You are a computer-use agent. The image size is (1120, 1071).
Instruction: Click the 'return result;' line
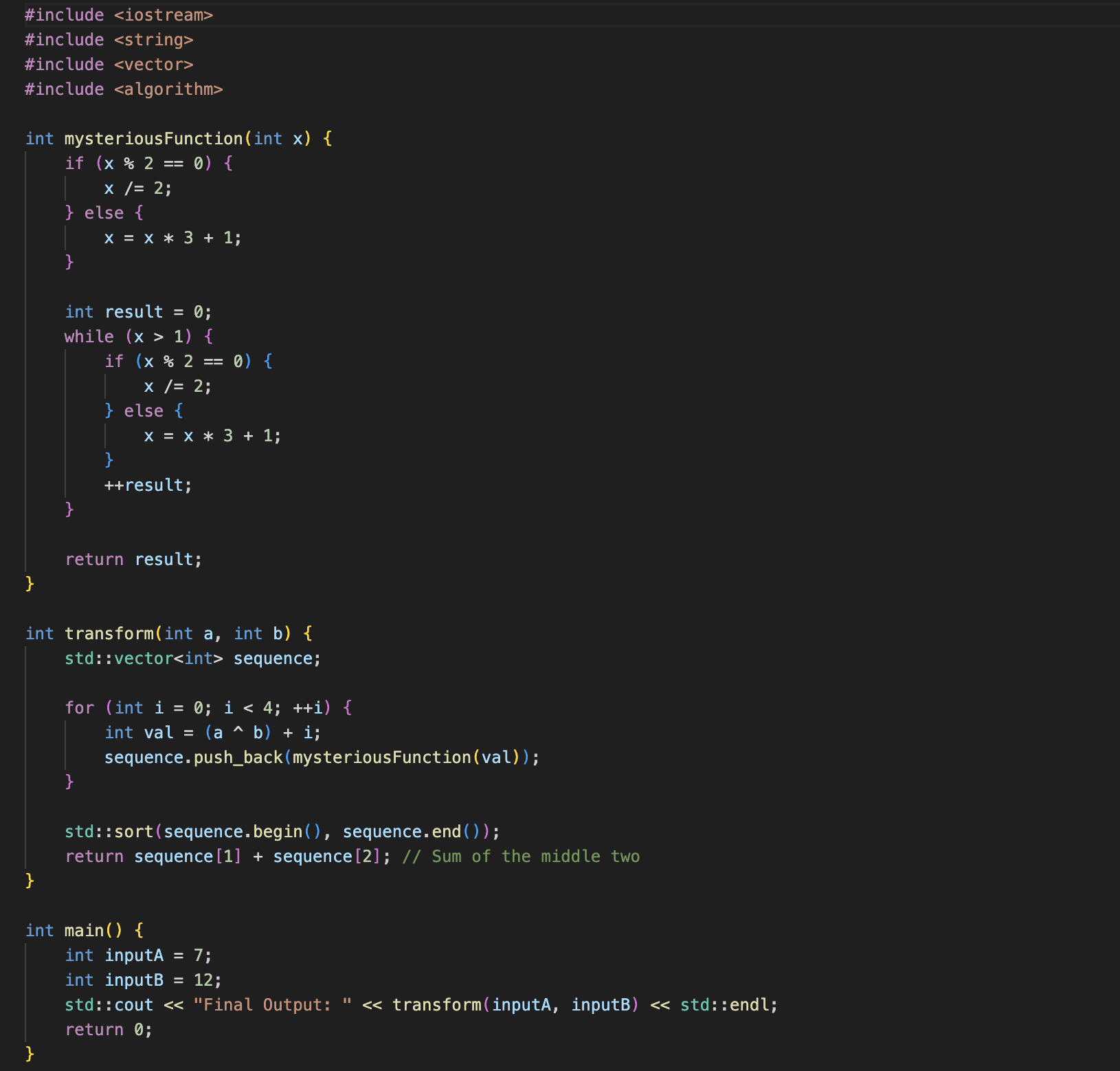tap(133, 560)
